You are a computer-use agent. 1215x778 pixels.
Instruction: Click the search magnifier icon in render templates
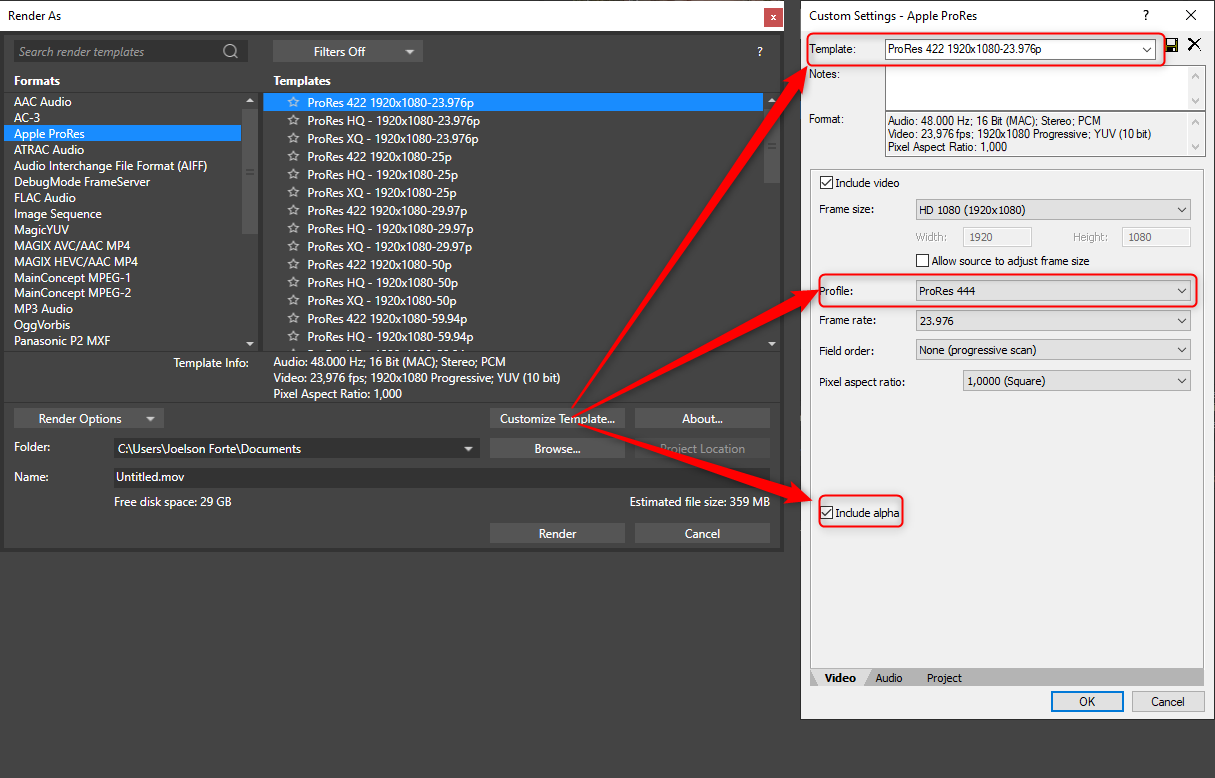(x=231, y=52)
